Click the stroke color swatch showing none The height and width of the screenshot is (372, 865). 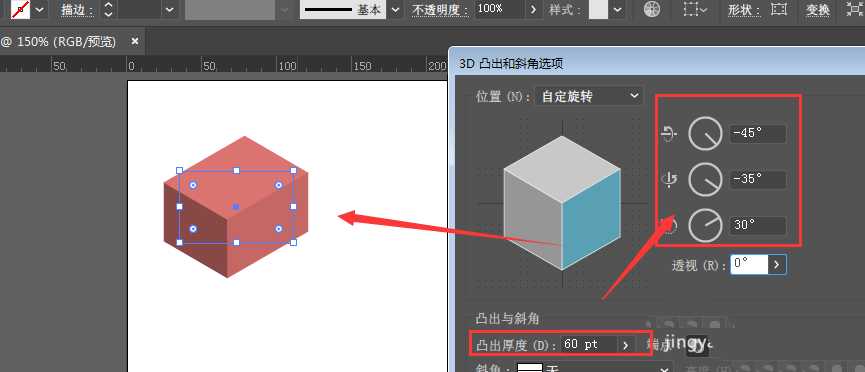point(20,9)
